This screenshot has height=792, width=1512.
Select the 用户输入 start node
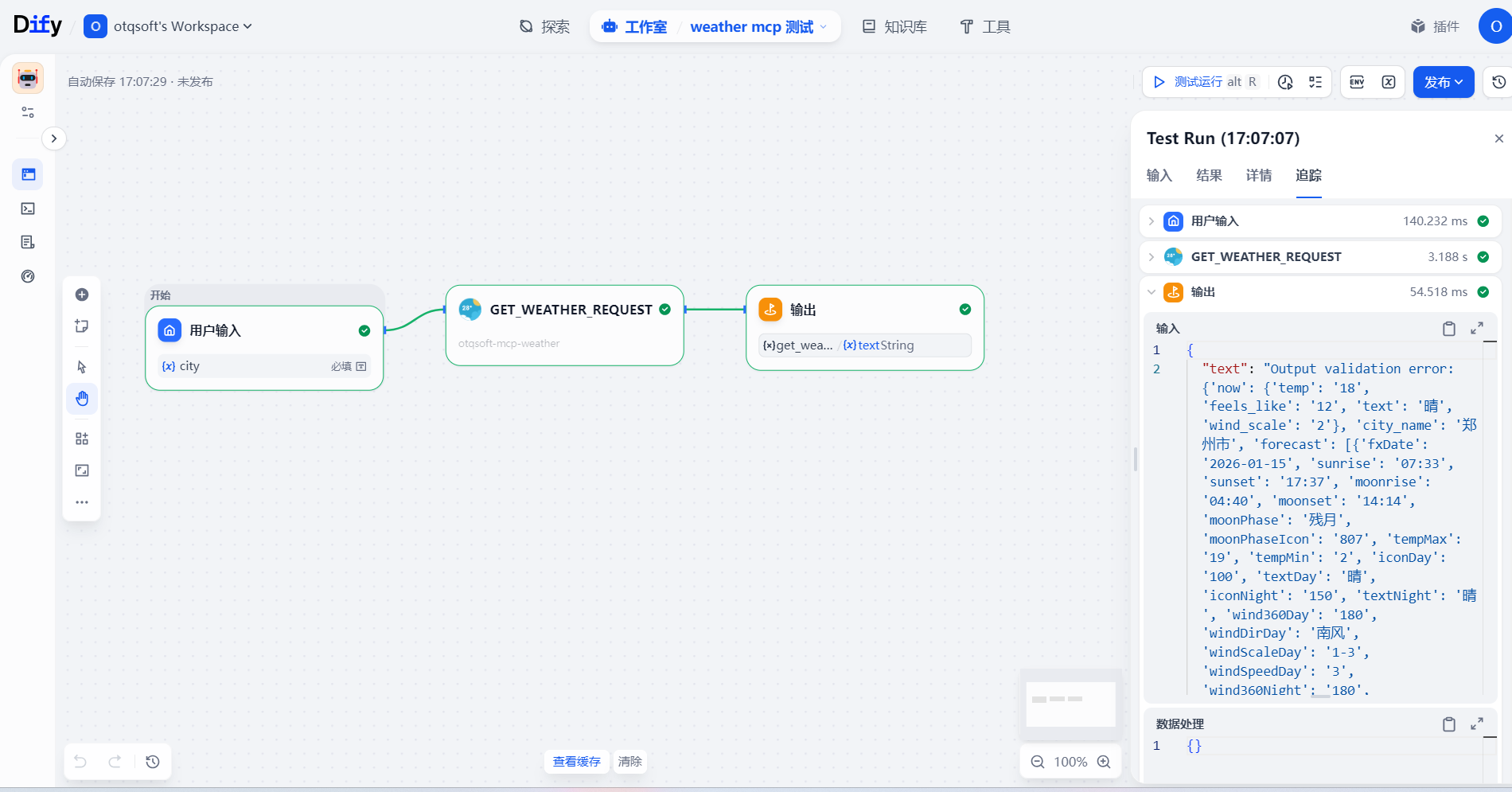click(264, 348)
